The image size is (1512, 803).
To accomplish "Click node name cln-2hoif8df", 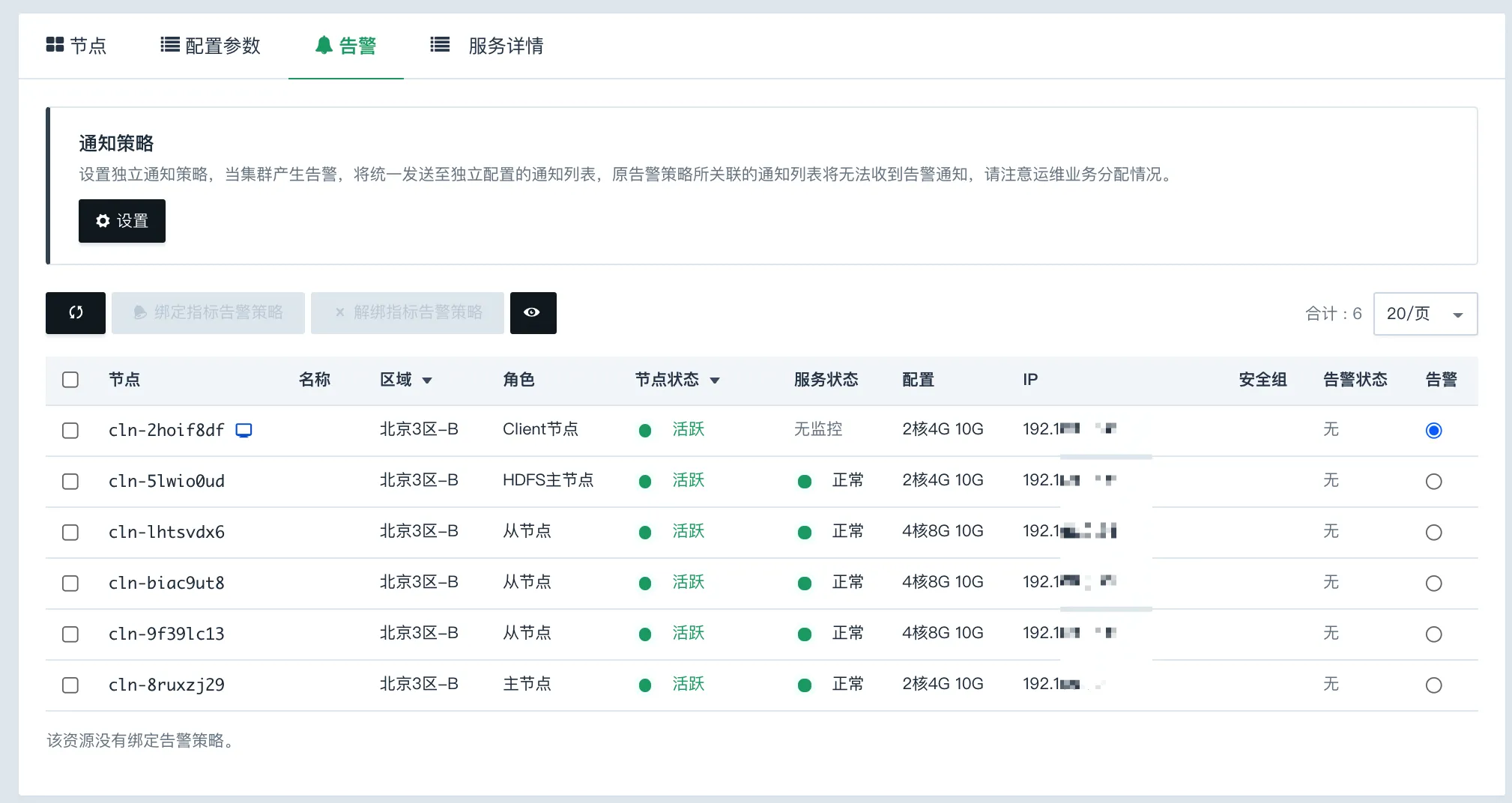I will click(166, 430).
